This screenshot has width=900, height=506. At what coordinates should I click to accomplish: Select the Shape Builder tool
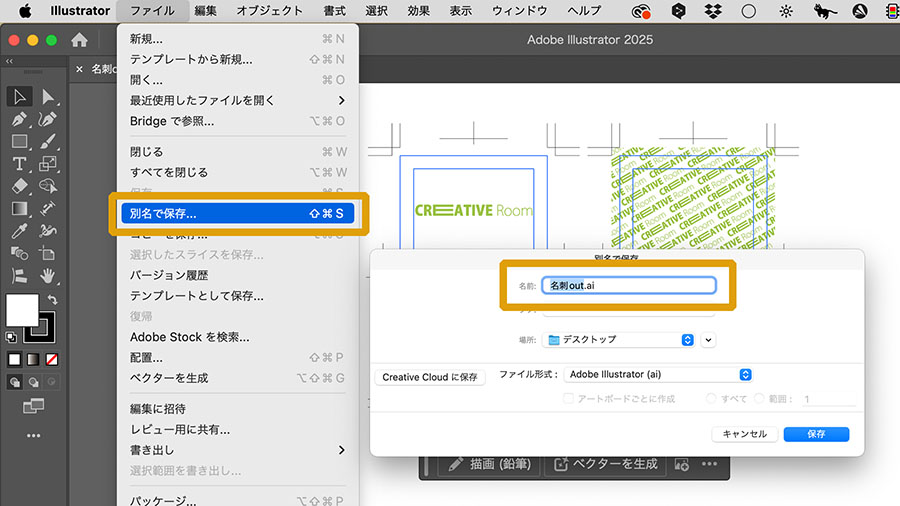pyautogui.click(x=48, y=186)
